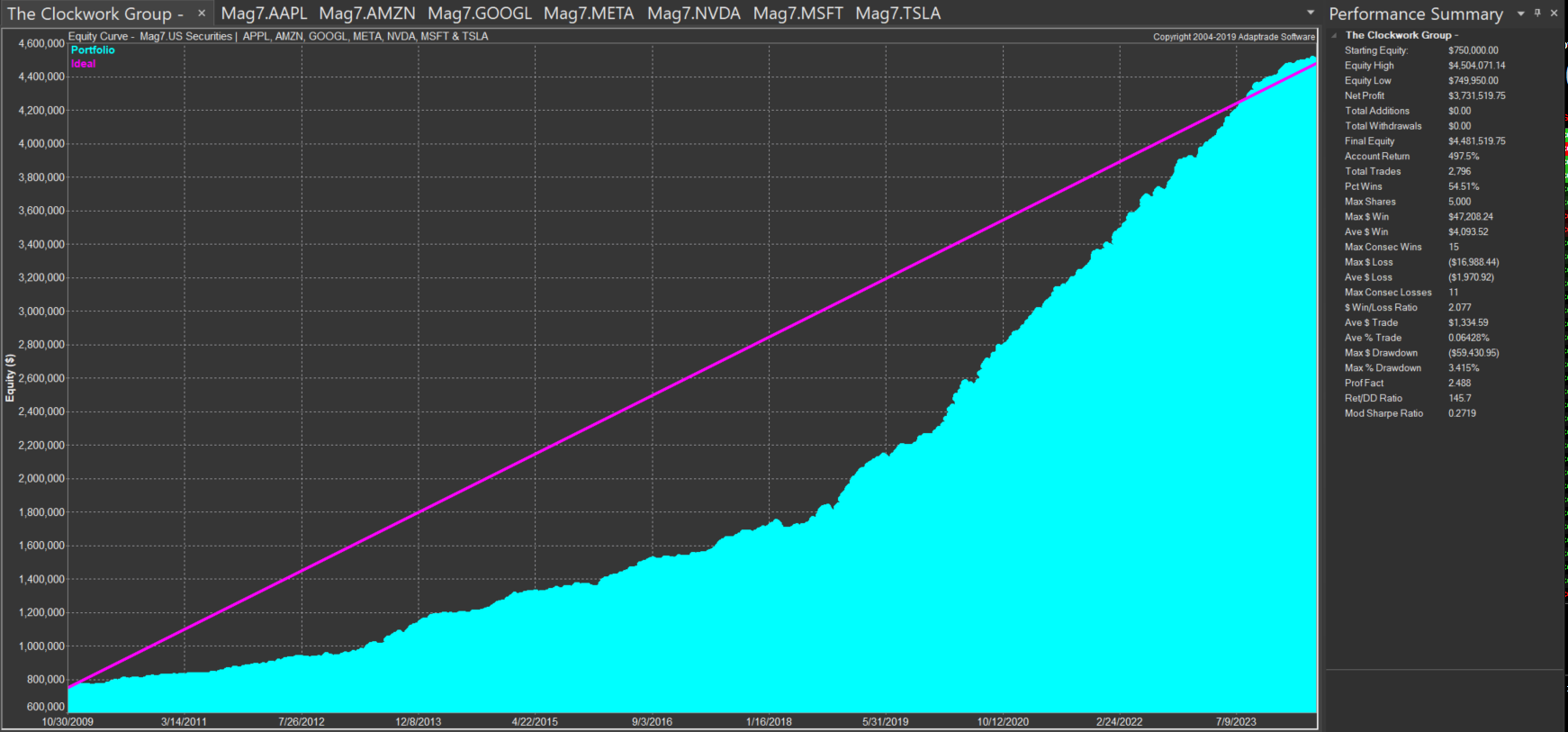The height and width of the screenshot is (732, 1568).
Task: Click the magenta Ideal legend label
Action: pos(83,64)
